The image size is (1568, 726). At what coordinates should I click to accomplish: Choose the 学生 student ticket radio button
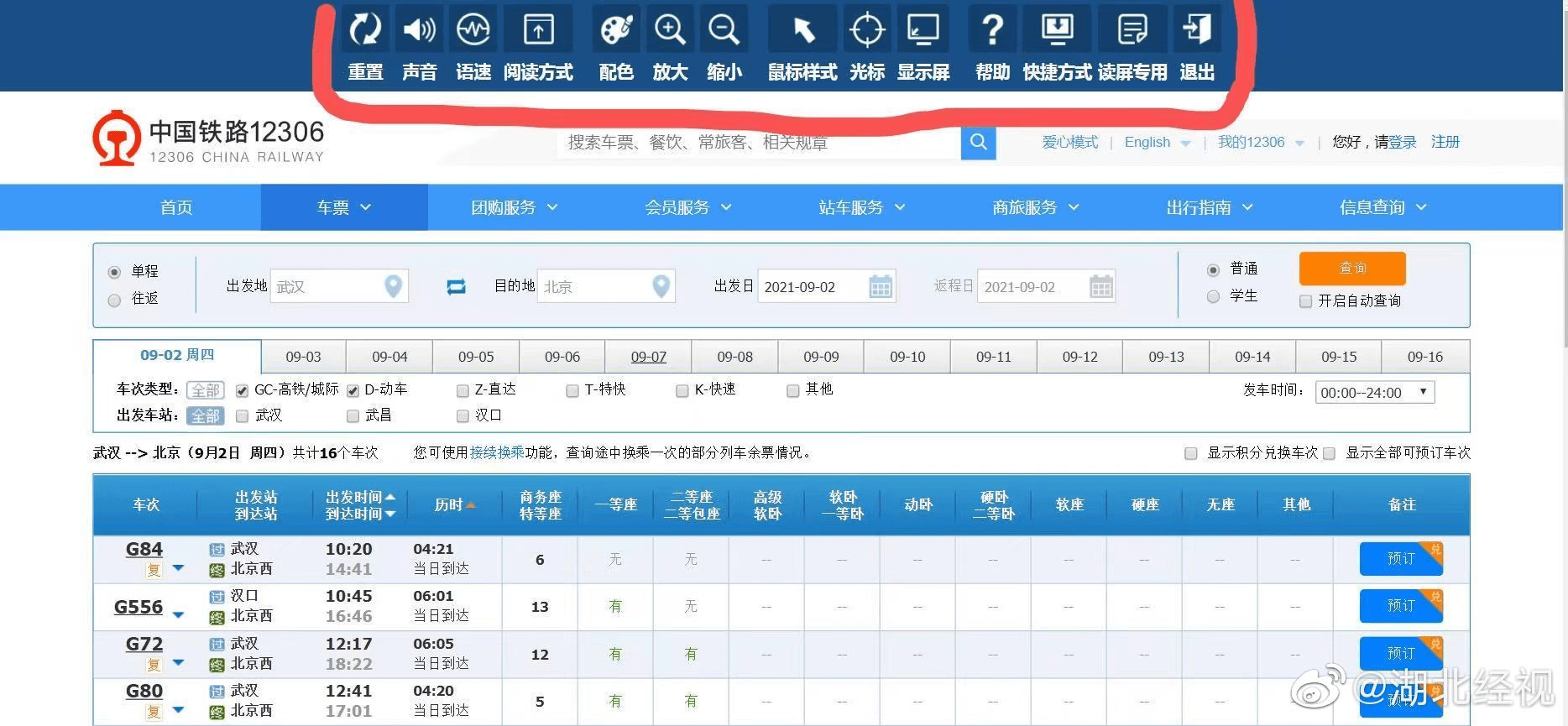1213,296
